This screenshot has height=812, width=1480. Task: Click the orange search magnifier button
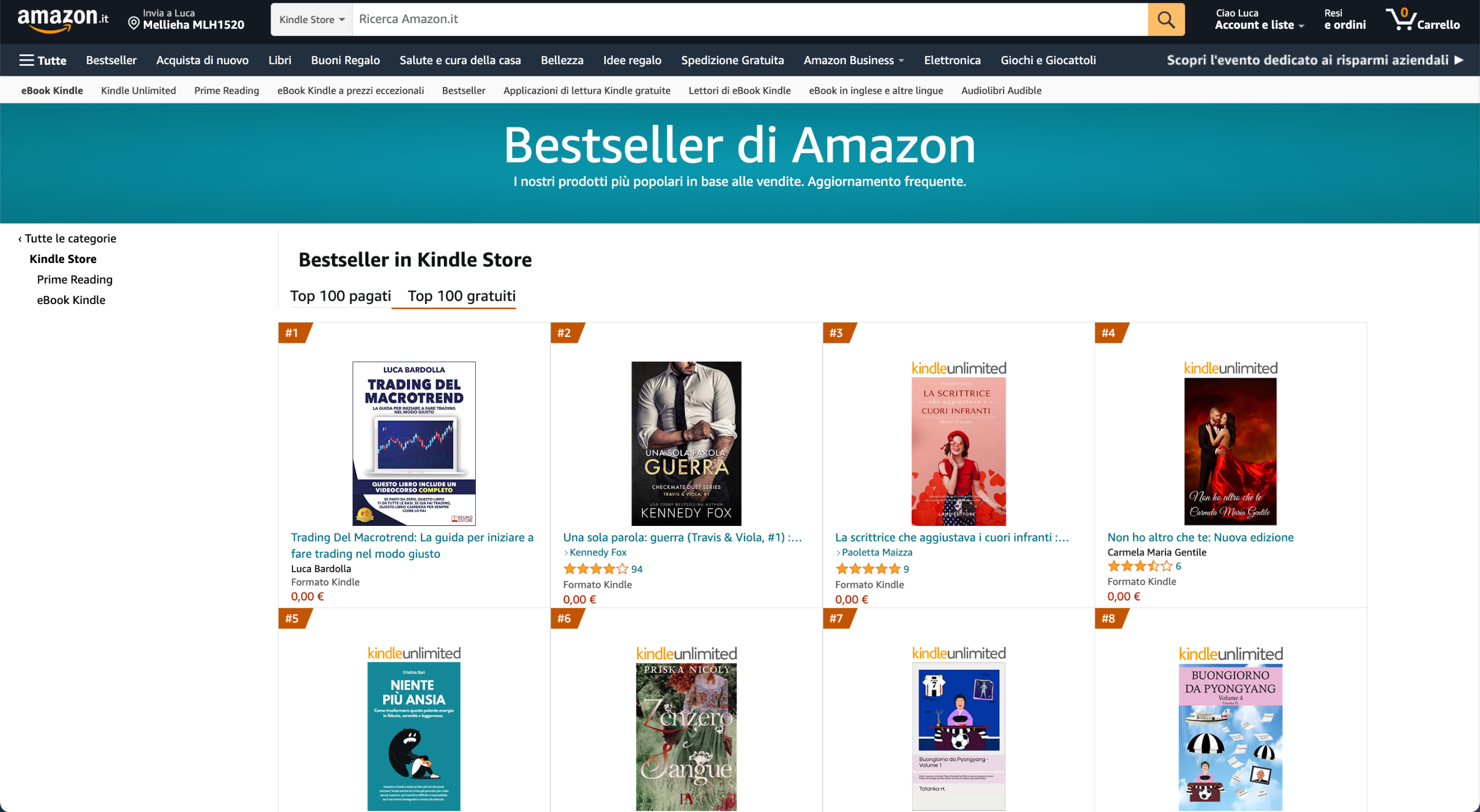point(1165,20)
